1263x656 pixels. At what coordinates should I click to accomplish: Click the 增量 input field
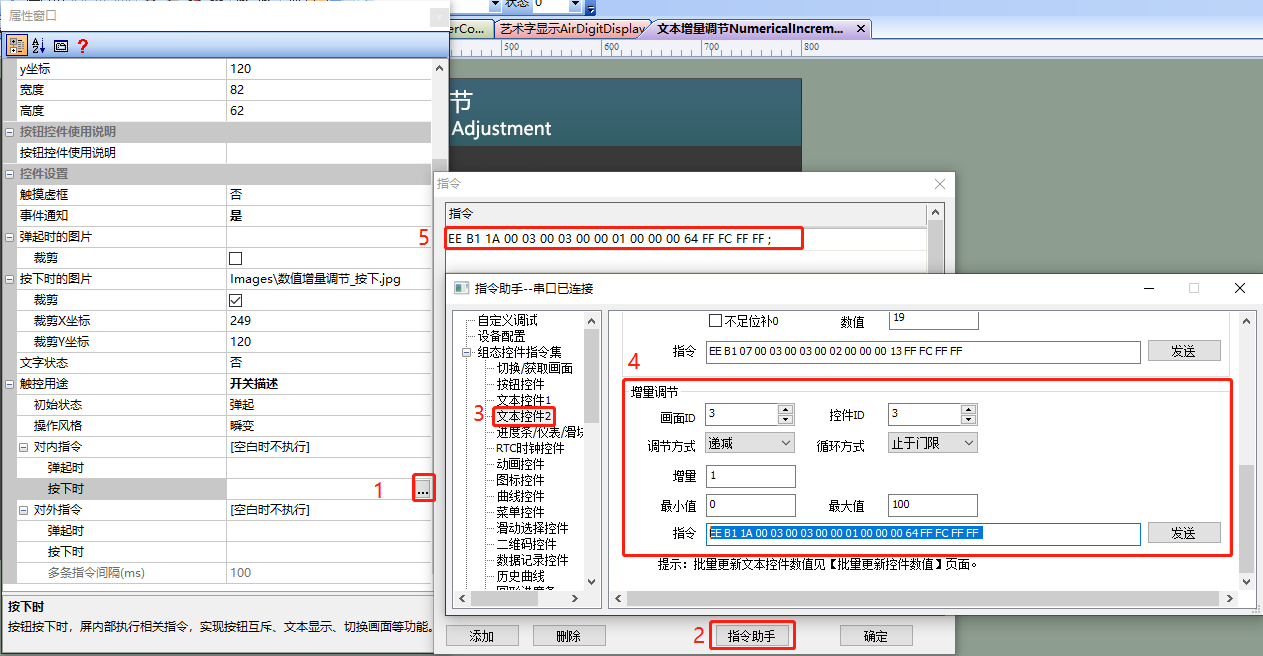tap(751, 476)
